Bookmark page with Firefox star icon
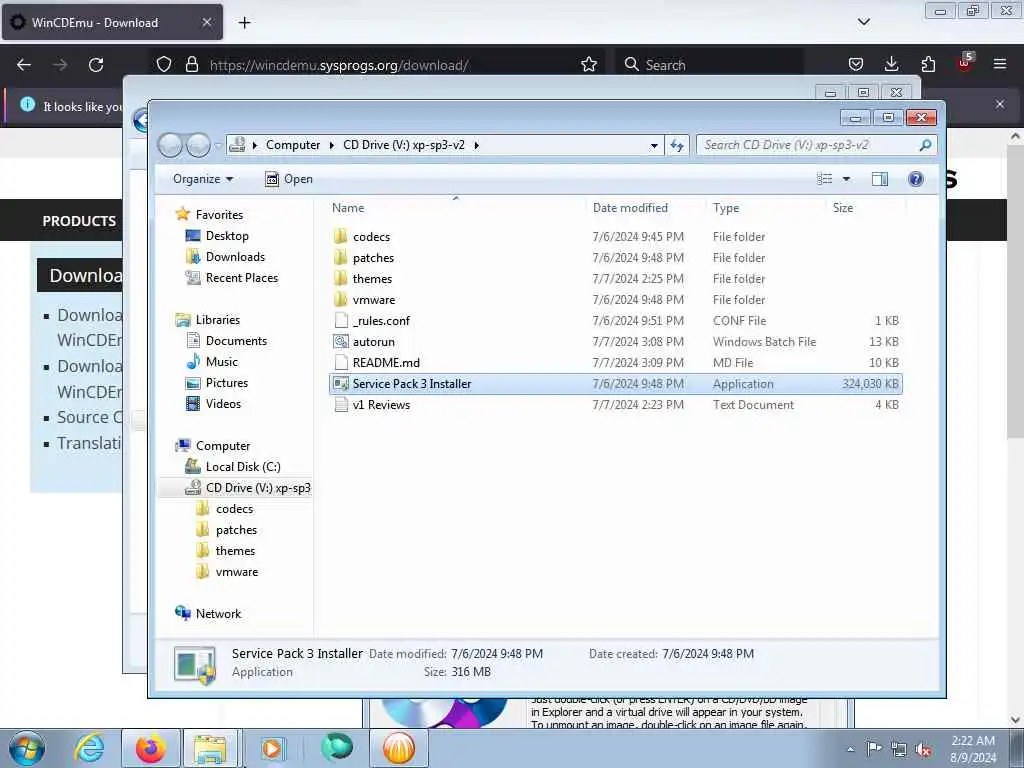The image size is (1024, 768). (588, 65)
